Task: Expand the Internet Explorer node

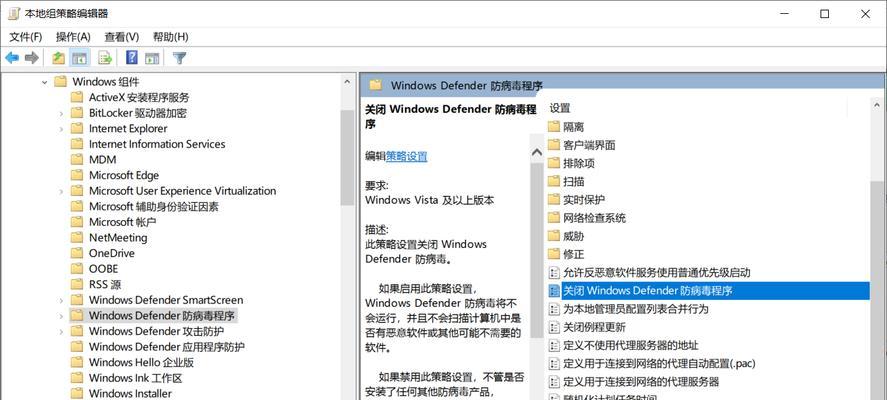Action: pos(61,129)
